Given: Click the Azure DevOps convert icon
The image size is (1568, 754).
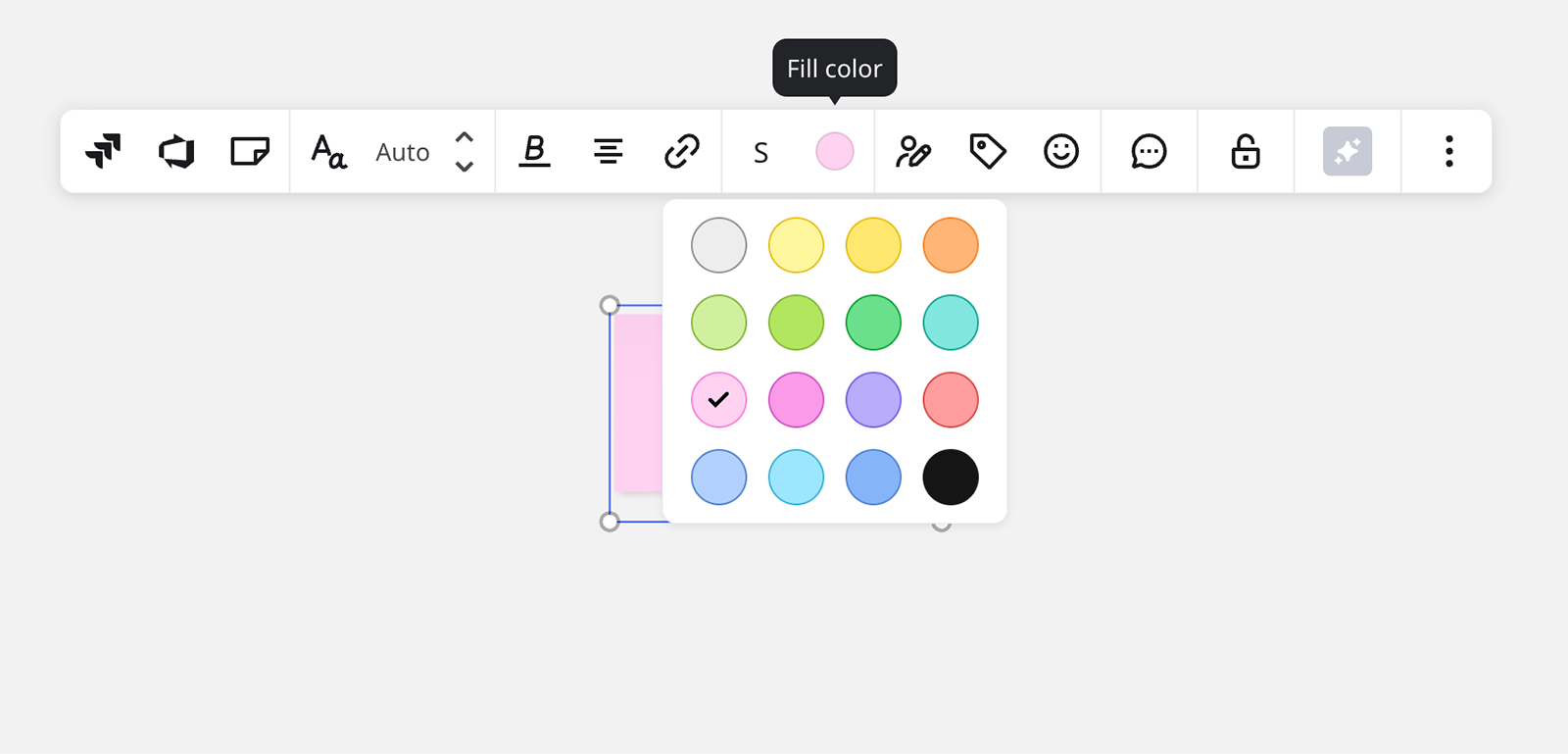Looking at the screenshot, I should [176, 151].
